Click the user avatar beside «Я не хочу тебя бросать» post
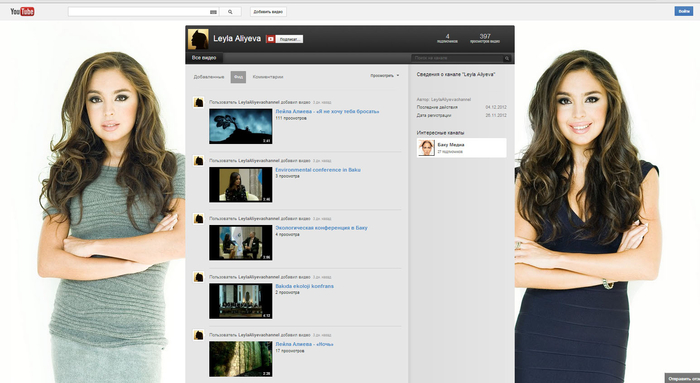700x383 pixels. 199,102
